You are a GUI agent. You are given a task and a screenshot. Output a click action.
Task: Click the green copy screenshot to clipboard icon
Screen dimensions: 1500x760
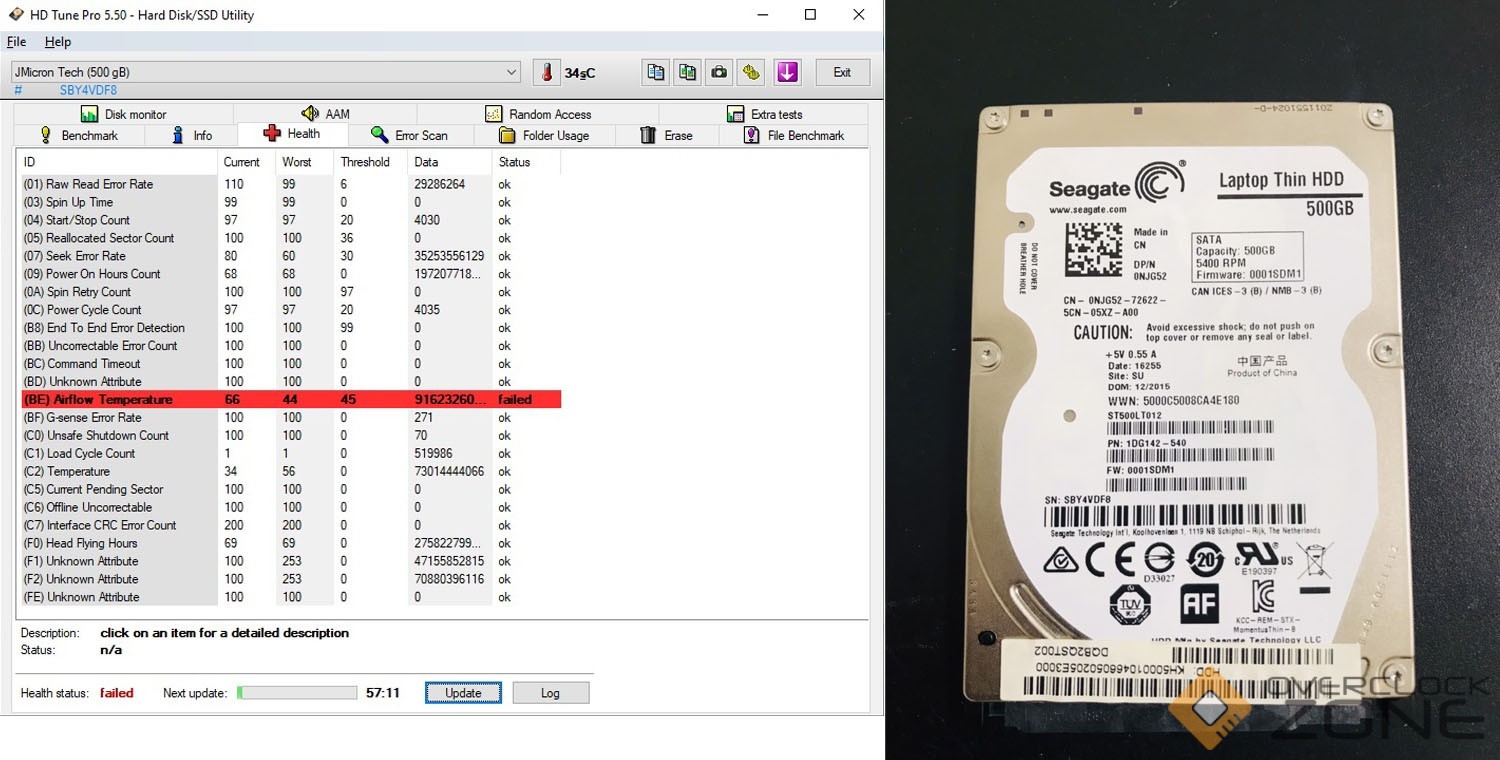(x=687, y=72)
